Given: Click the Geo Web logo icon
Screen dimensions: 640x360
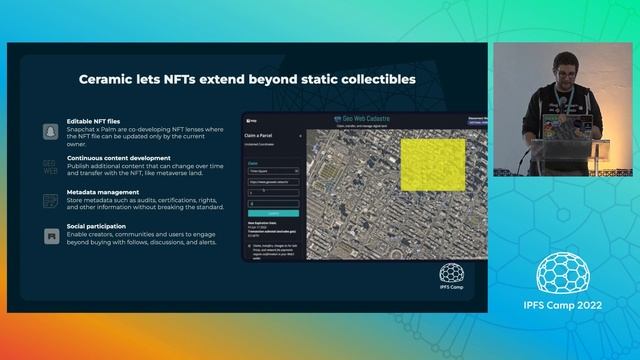Looking at the screenshot, I should [x=50, y=167].
